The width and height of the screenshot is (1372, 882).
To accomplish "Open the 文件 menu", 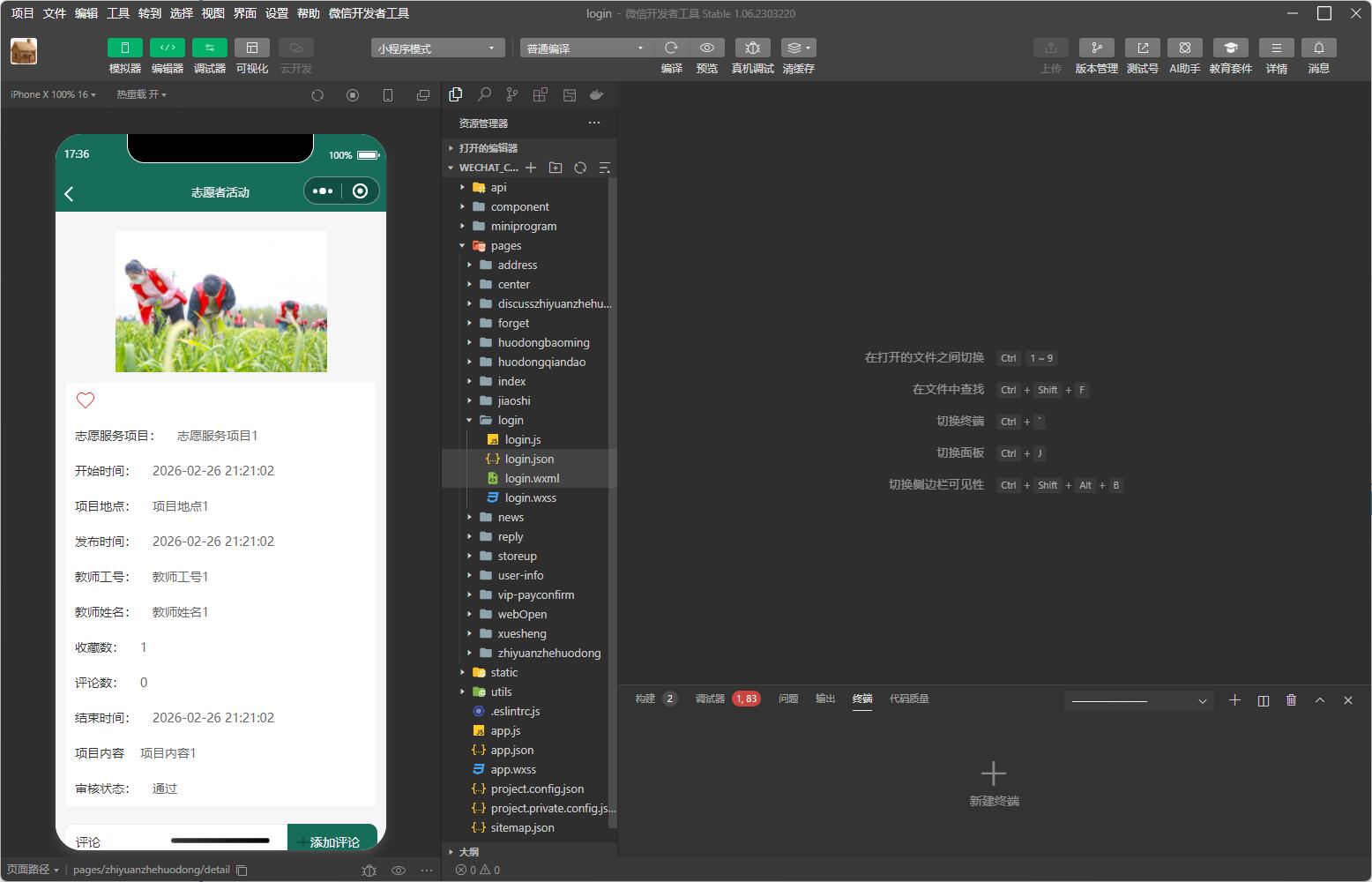I will pyautogui.click(x=55, y=13).
